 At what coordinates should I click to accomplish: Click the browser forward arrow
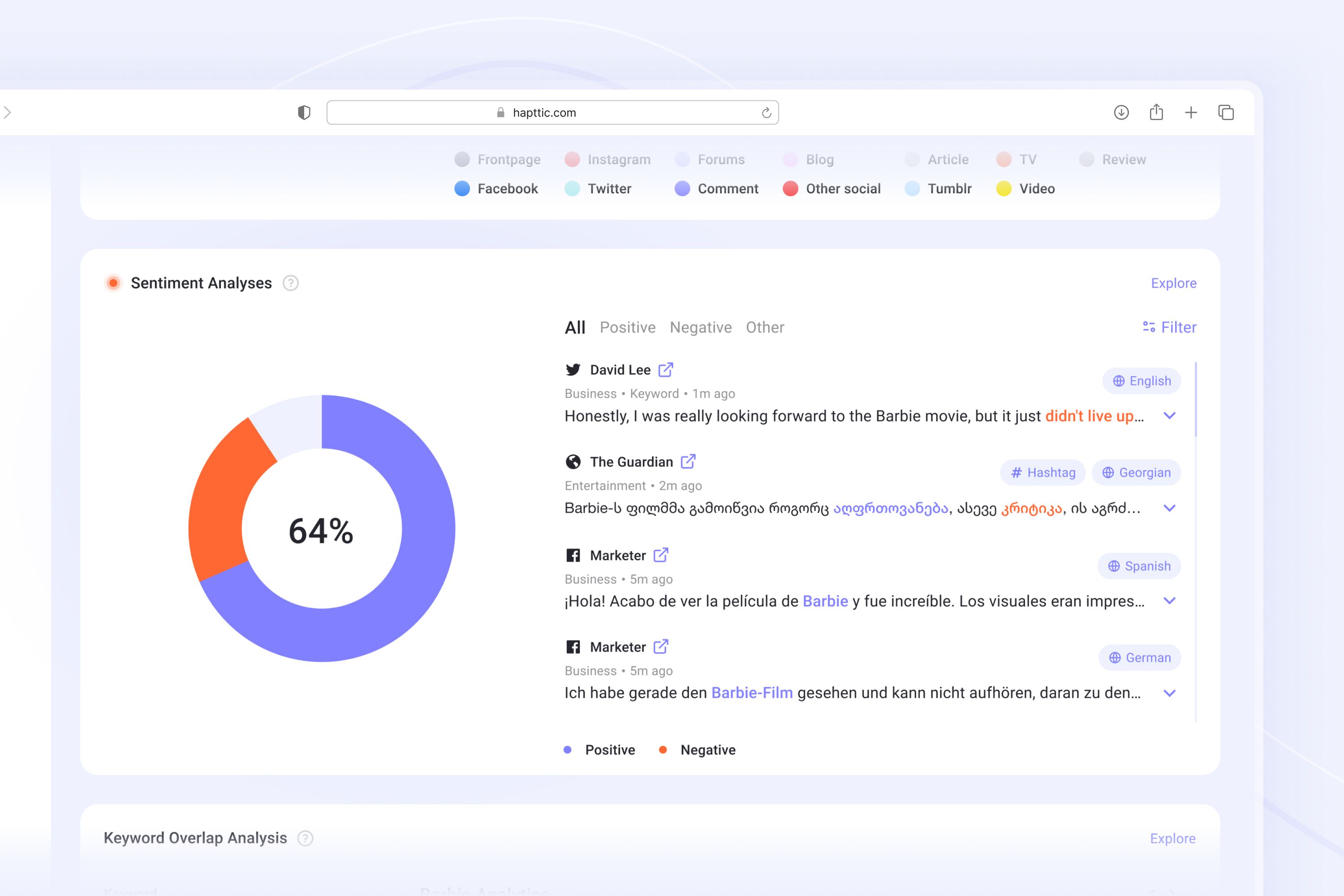pyautogui.click(x=8, y=112)
